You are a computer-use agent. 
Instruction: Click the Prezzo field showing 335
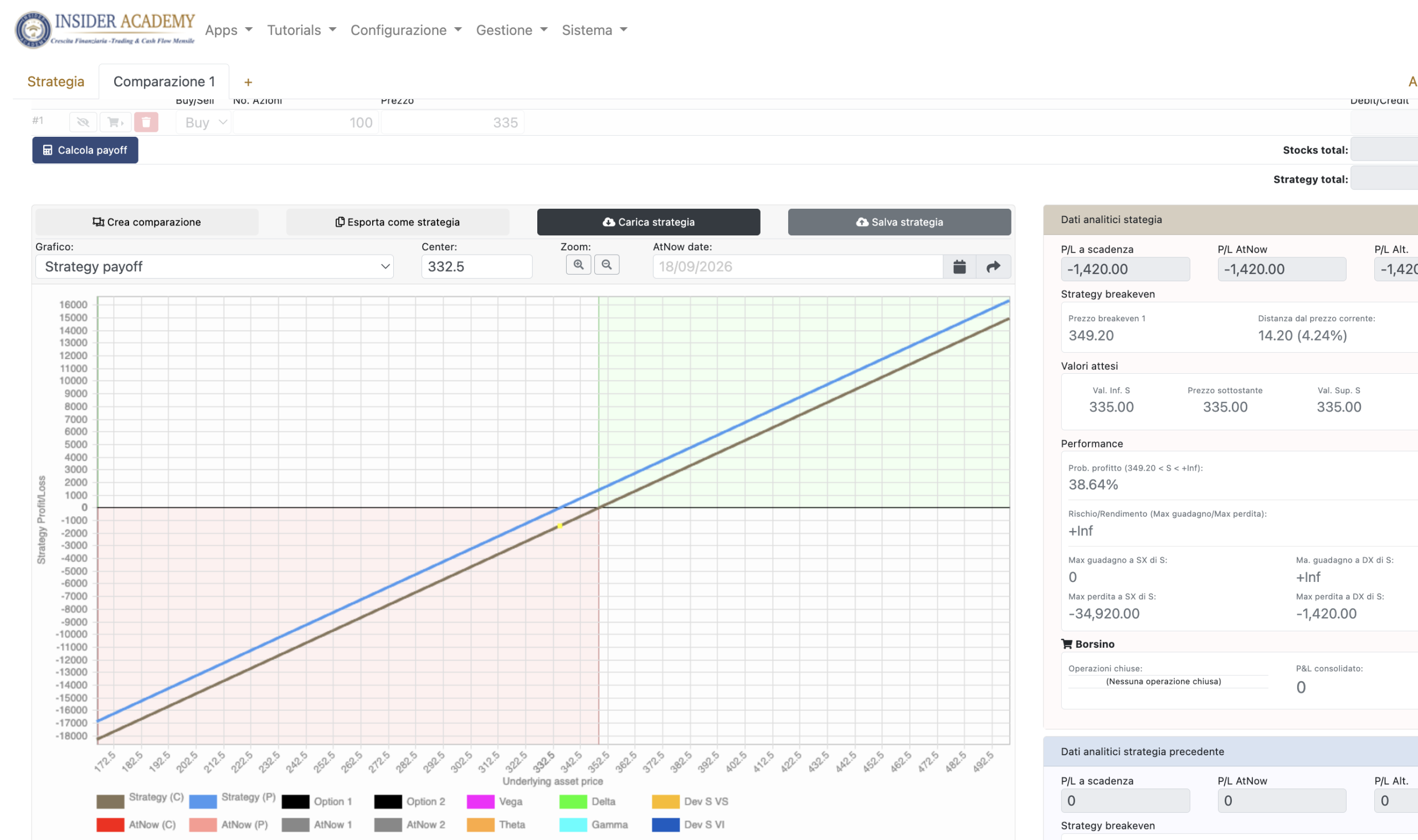[453, 123]
